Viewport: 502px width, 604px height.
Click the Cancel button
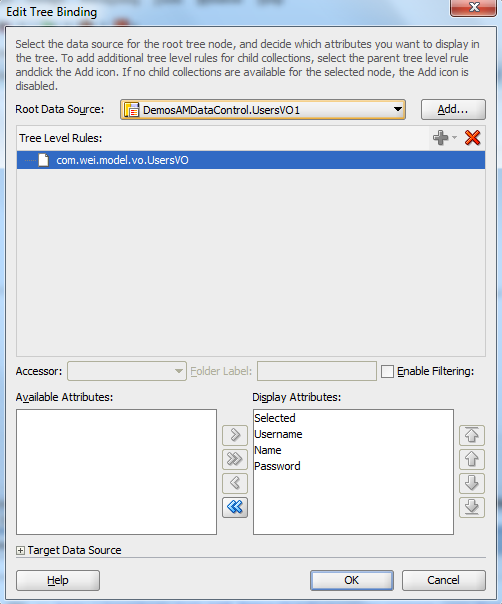click(x=443, y=580)
